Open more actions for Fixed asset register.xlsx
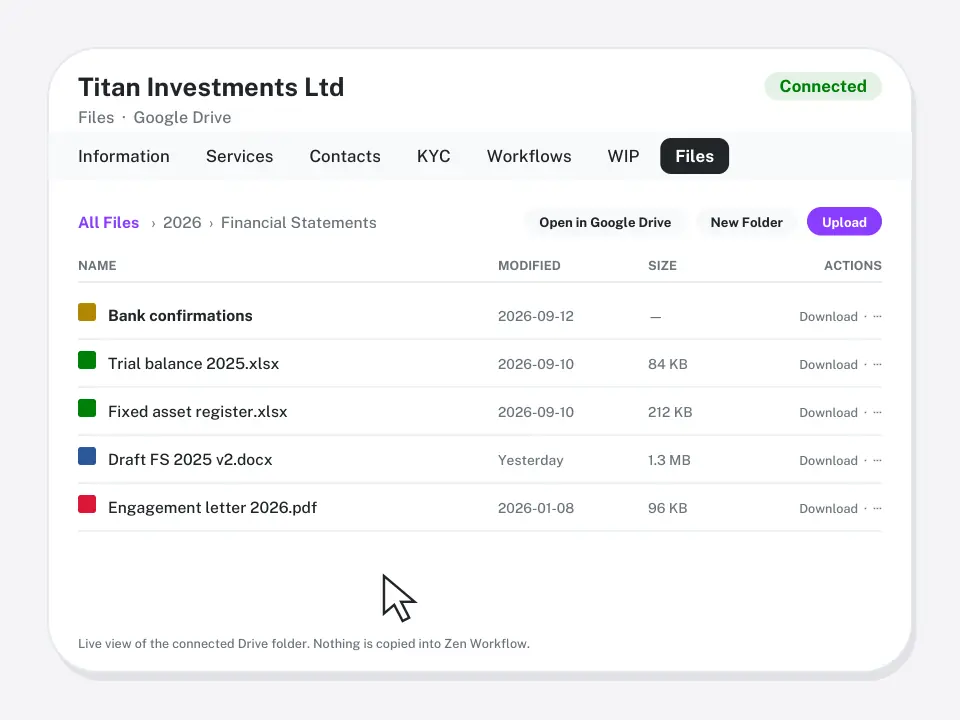Screen dimensions: 960x720 pos(877,412)
